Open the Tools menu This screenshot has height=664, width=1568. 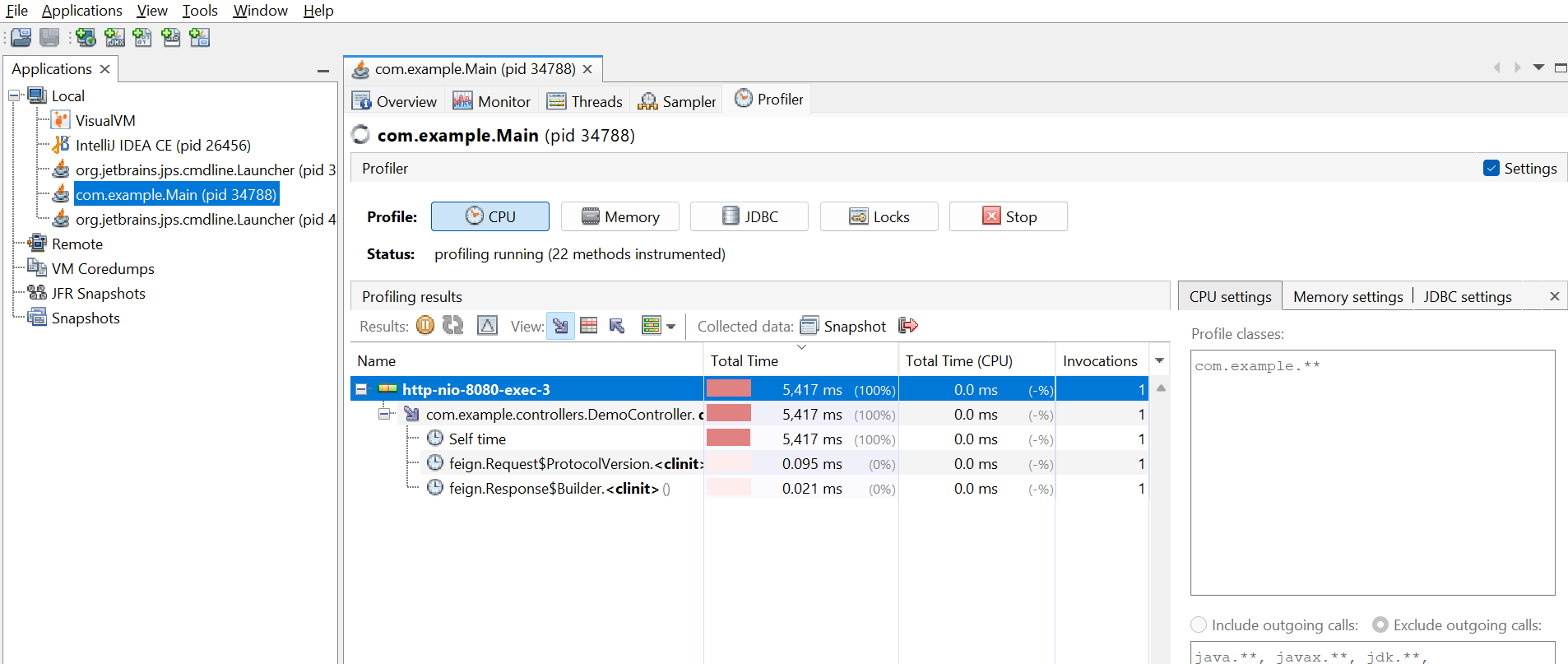tap(200, 11)
